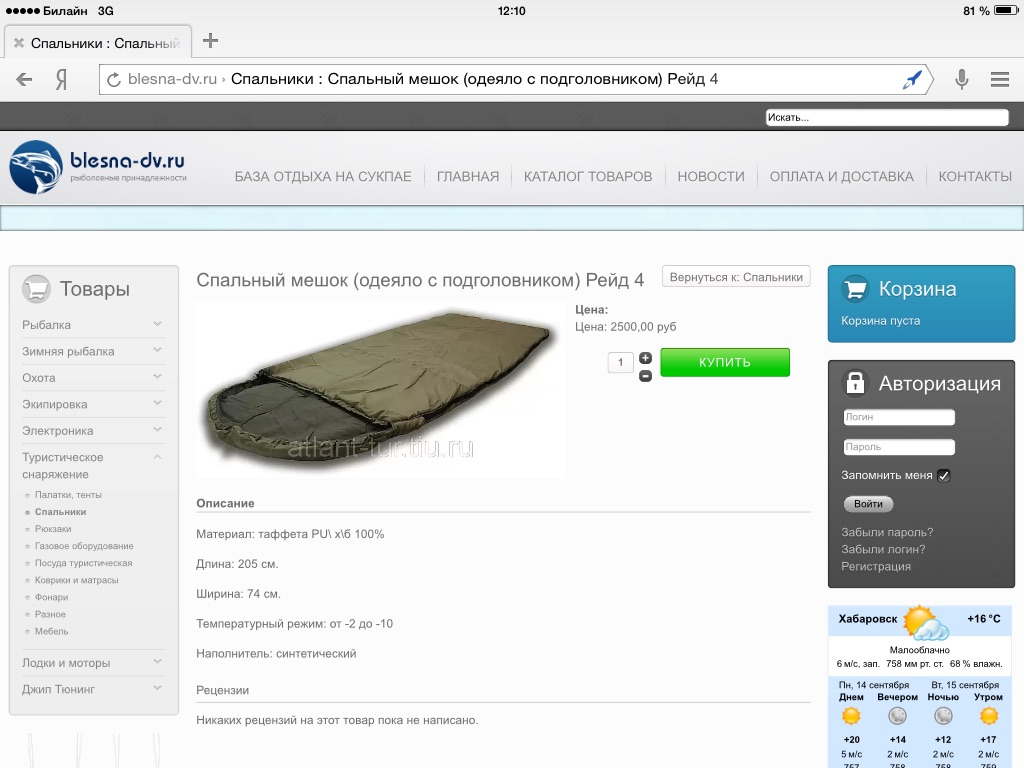Click the blesna-dv.ru fish logo
Viewport: 1024px width, 768px height.
point(36,167)
